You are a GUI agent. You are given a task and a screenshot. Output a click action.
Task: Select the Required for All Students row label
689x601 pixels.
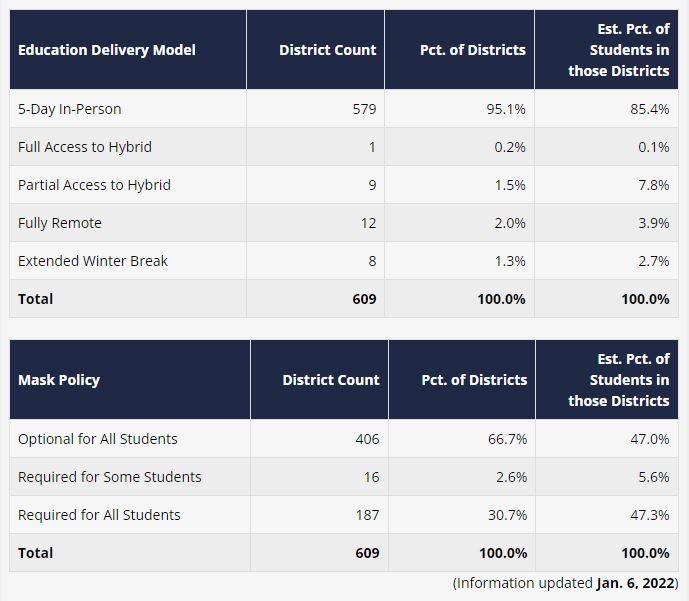pyautogui.click(x=99, y=515)
